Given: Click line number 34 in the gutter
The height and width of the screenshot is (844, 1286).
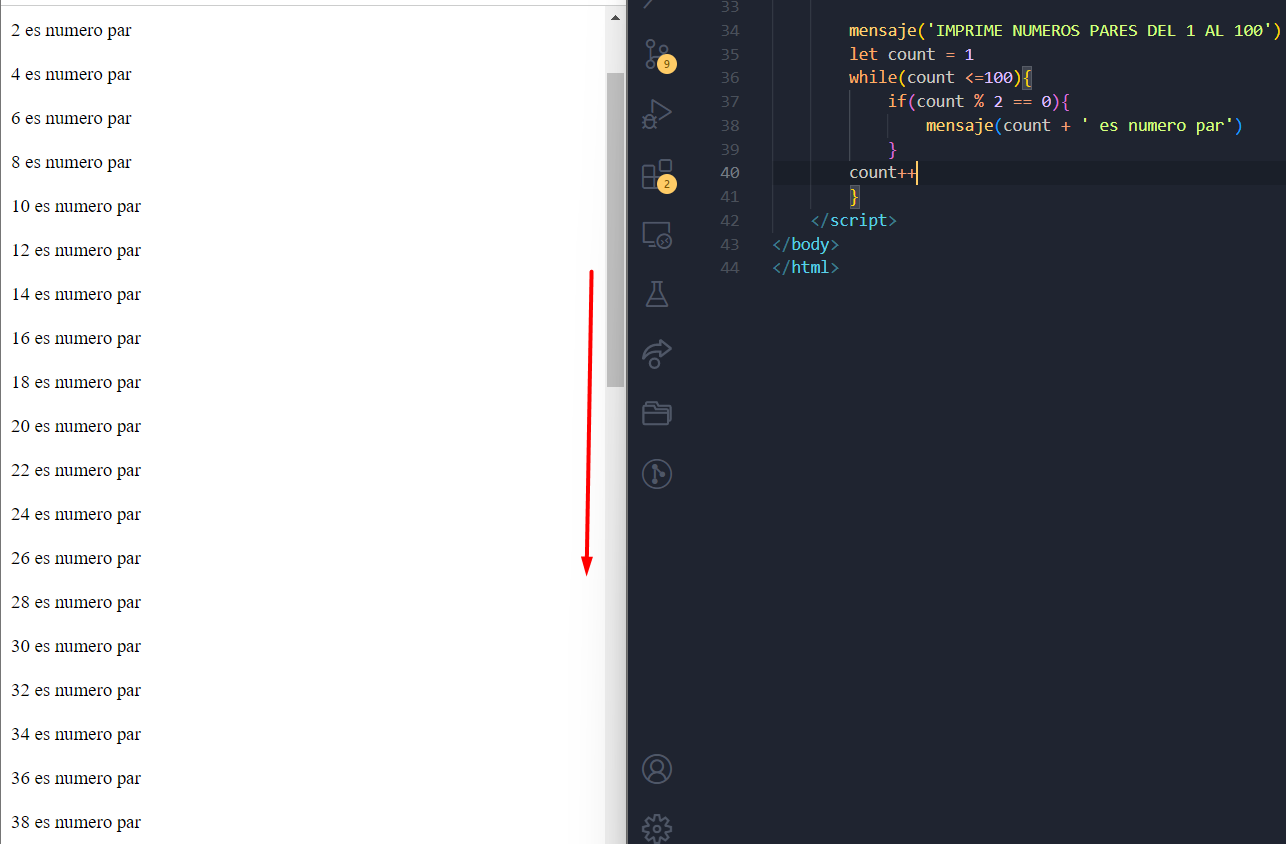Looking at the screenshot, I should 730,31.
